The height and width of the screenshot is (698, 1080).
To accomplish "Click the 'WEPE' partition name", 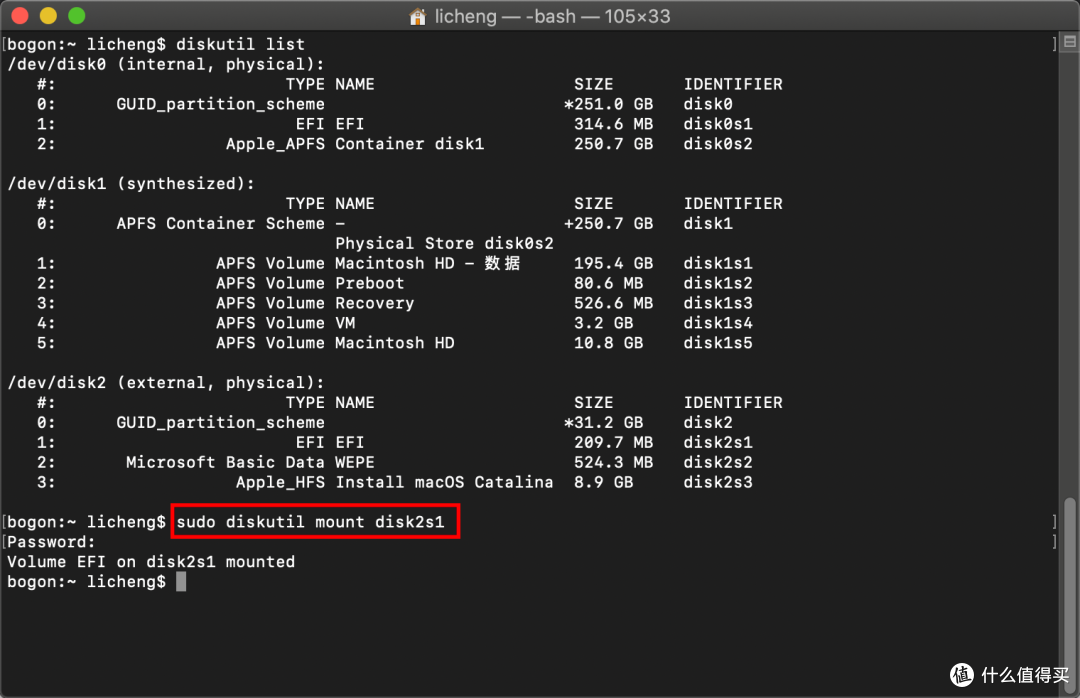I will point(355,462).
